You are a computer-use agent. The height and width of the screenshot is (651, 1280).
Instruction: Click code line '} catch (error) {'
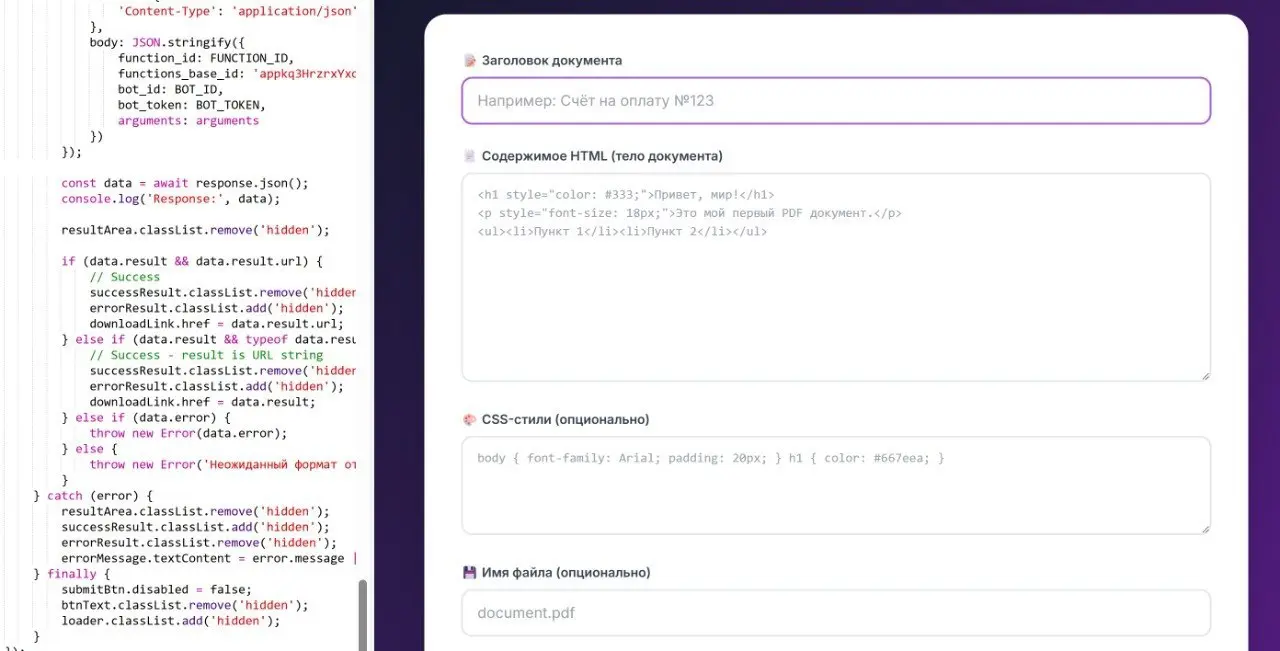[93, 495]
